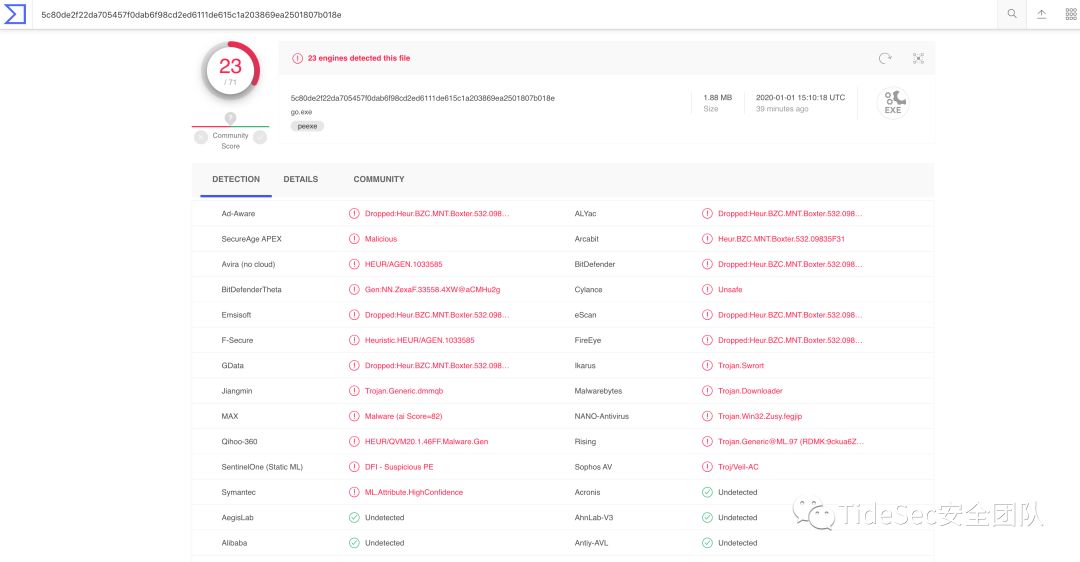Click the Arcabit Heur.BZC.MNT.Boxter result

pos(782,239)
